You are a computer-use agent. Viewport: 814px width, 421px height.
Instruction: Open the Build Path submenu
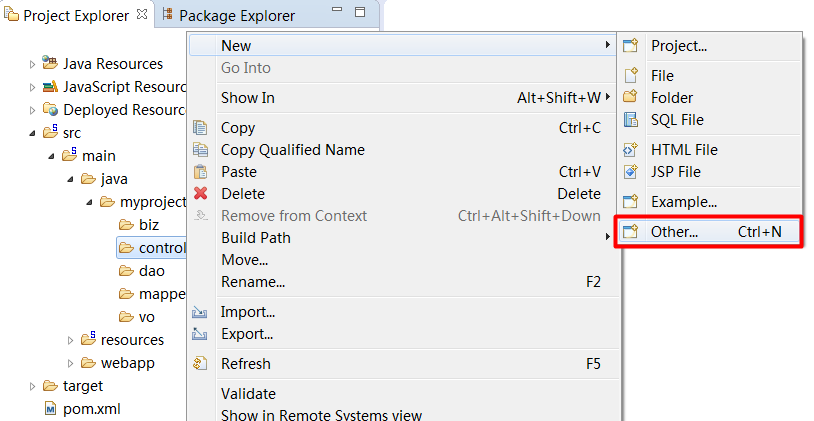[x=255, y=238]
